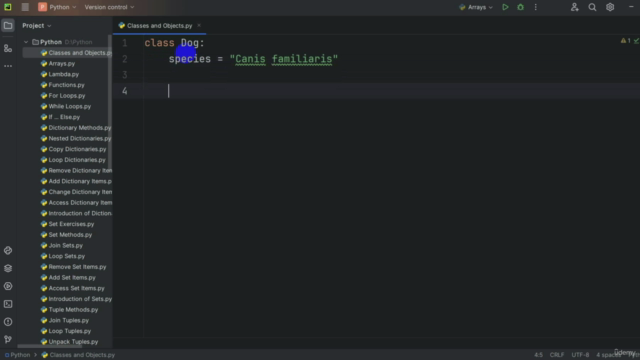640x360 pixels.
Task: Open the main hamburger menu
Action: [x=25, y=7]
